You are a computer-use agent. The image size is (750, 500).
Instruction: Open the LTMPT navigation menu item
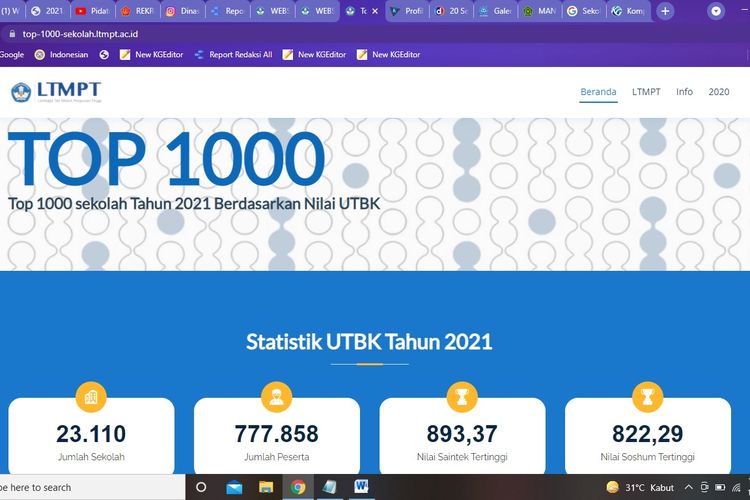646,92
